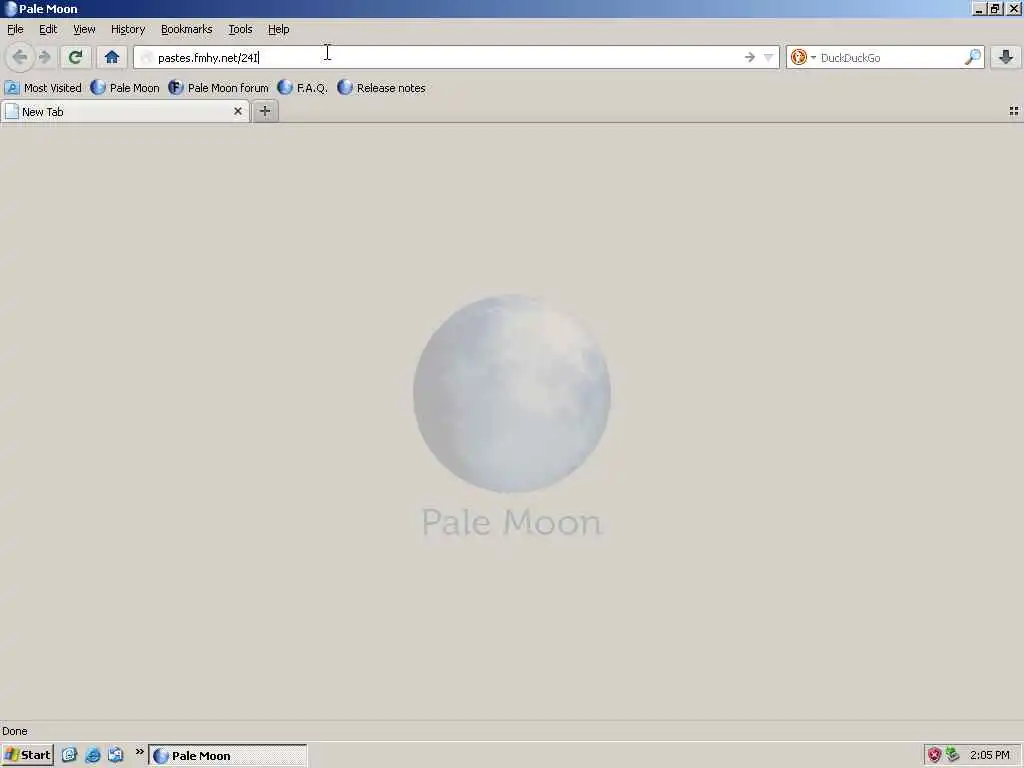Open the View menu

click(84, 29)
